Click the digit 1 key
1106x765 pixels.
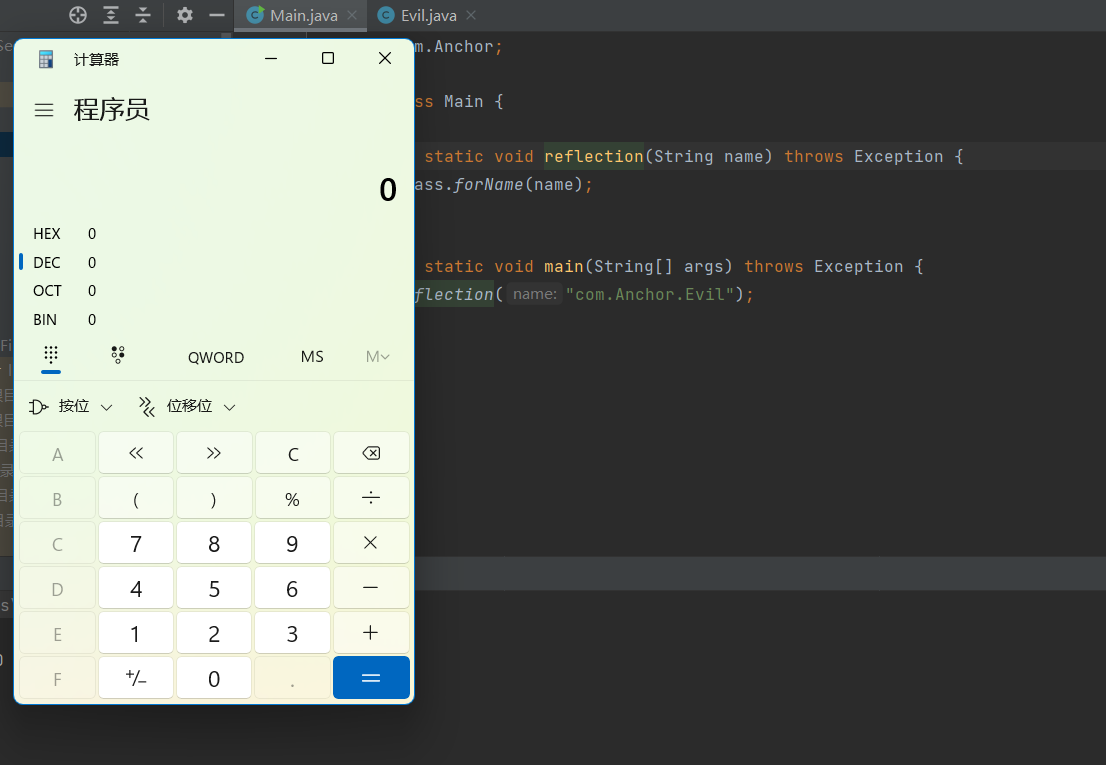click(136, 633)
